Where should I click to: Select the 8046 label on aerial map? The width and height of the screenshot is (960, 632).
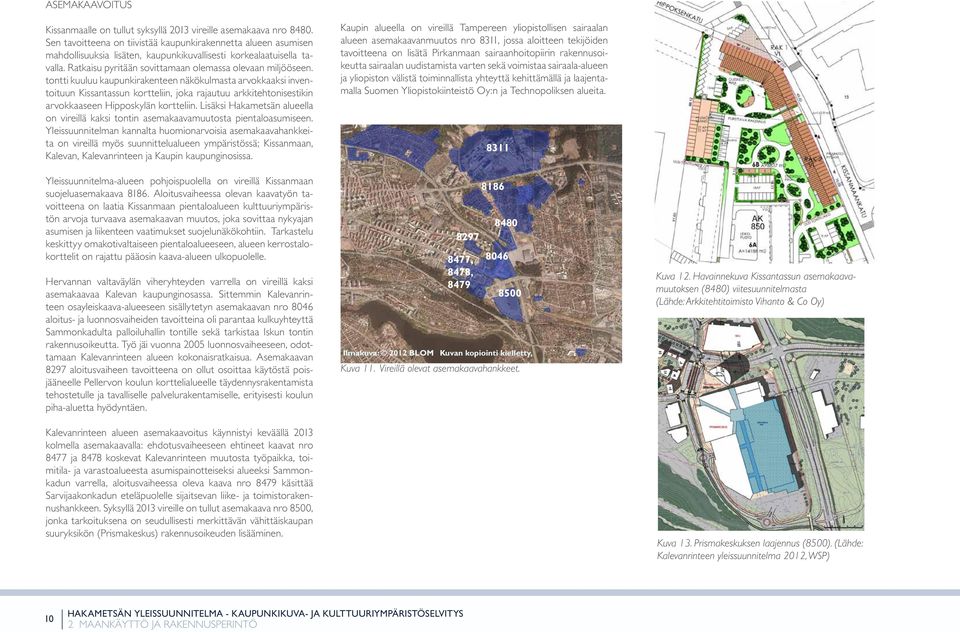497,256
